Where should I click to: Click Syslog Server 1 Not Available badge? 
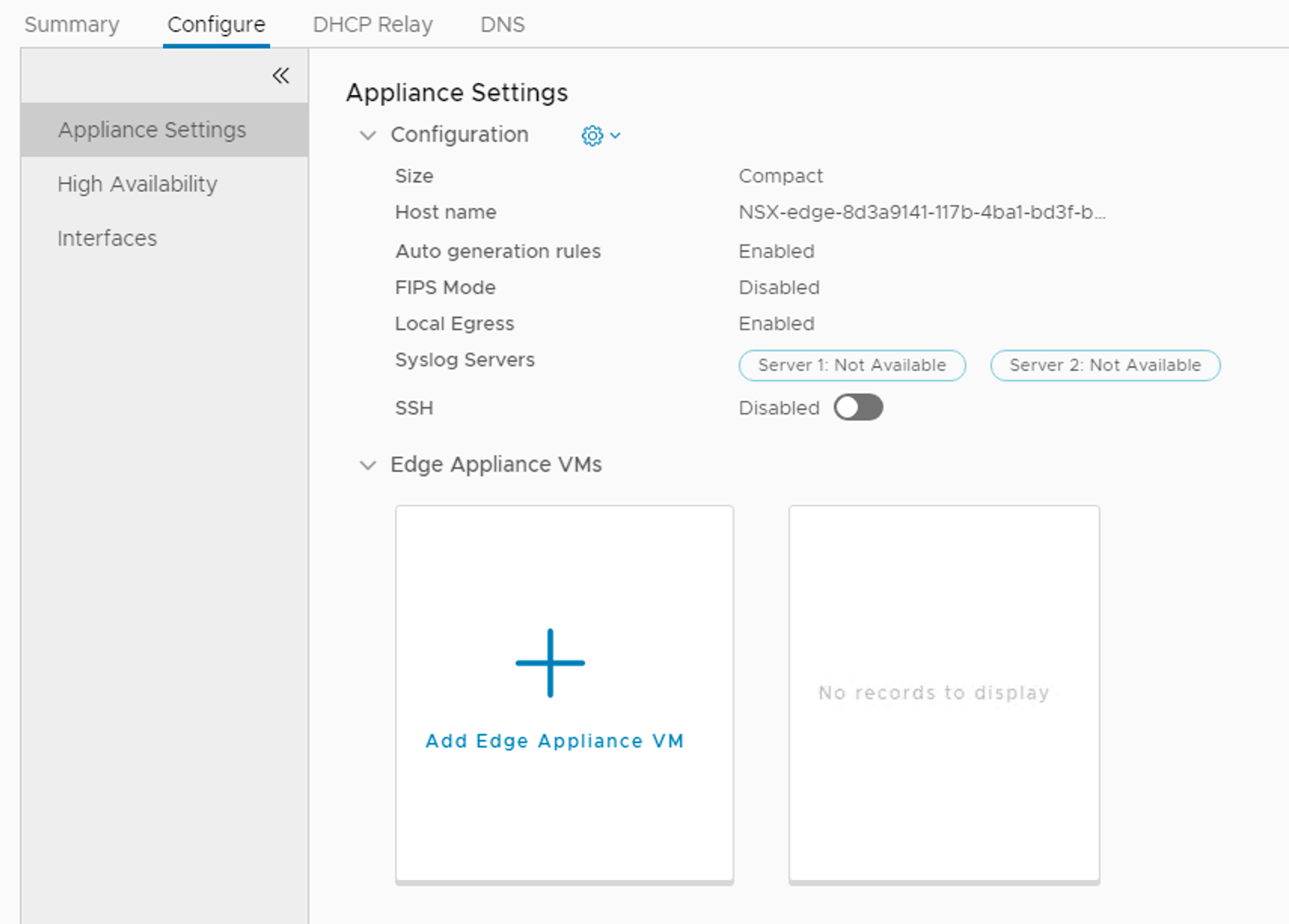[x=852, y=366]
